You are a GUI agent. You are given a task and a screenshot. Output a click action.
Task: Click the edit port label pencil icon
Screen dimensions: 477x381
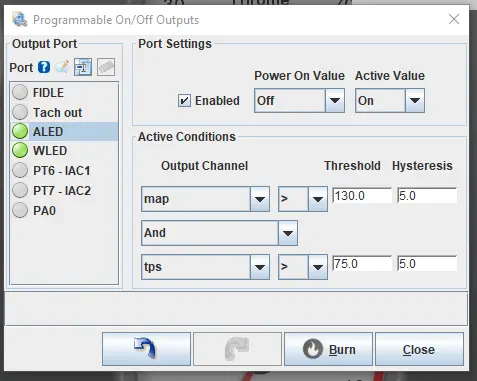[62, 67]
